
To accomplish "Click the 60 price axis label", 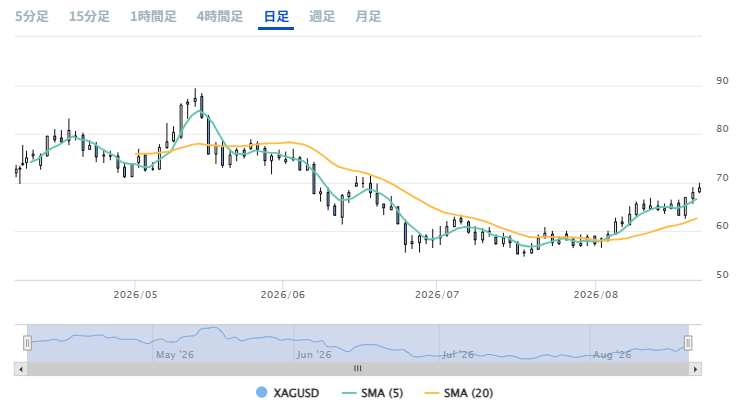I will coord(722,226).
